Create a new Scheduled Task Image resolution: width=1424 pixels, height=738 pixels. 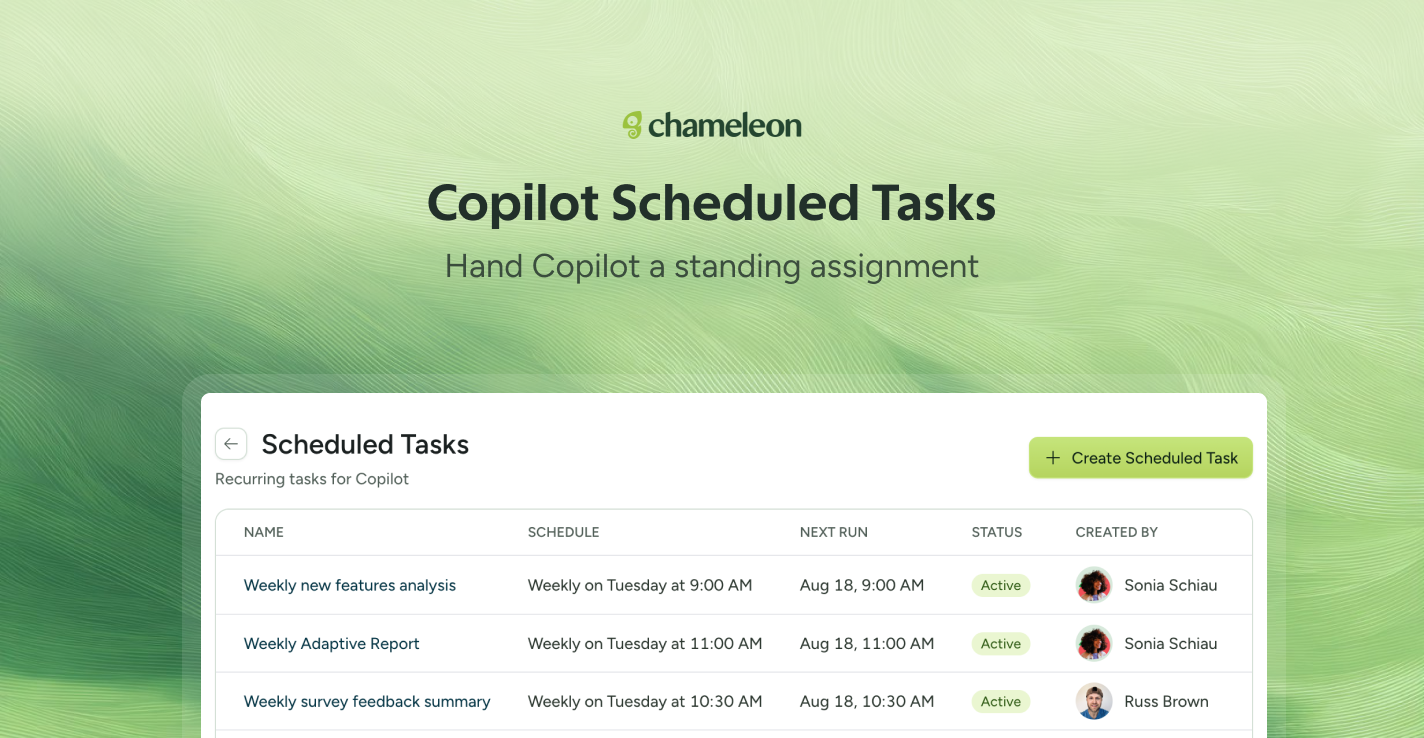[1141, 458]
